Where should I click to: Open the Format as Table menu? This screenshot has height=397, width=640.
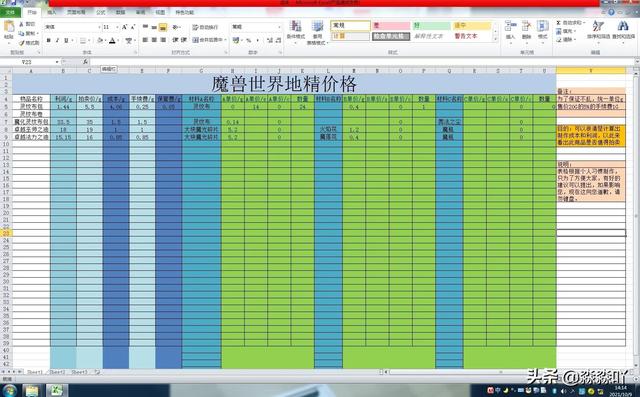click(x=317, y=32)
